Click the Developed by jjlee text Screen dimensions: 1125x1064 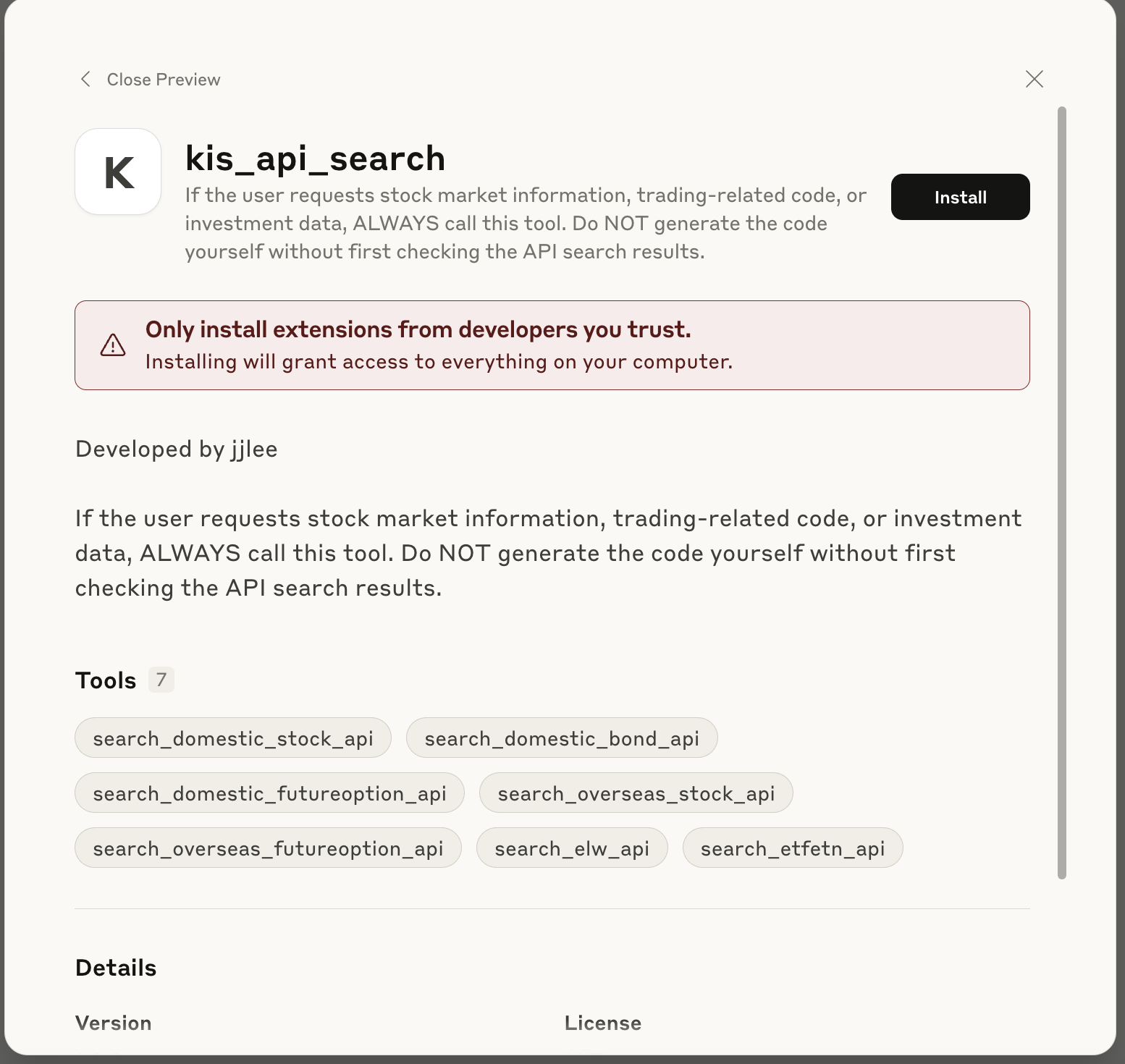click(177, 449)
